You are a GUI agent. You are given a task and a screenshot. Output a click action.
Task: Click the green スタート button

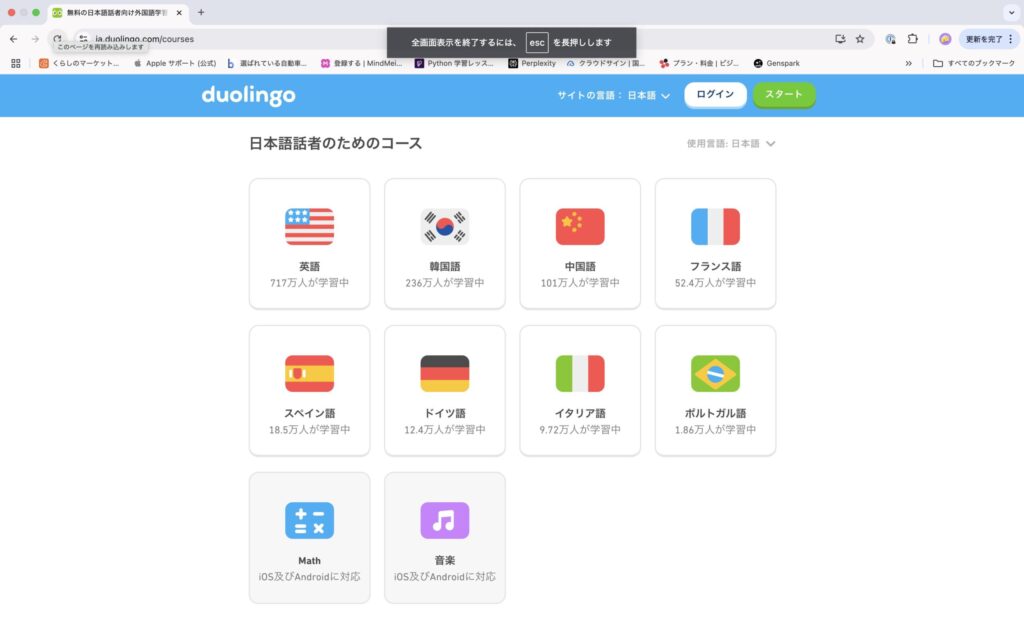[784, 95]
